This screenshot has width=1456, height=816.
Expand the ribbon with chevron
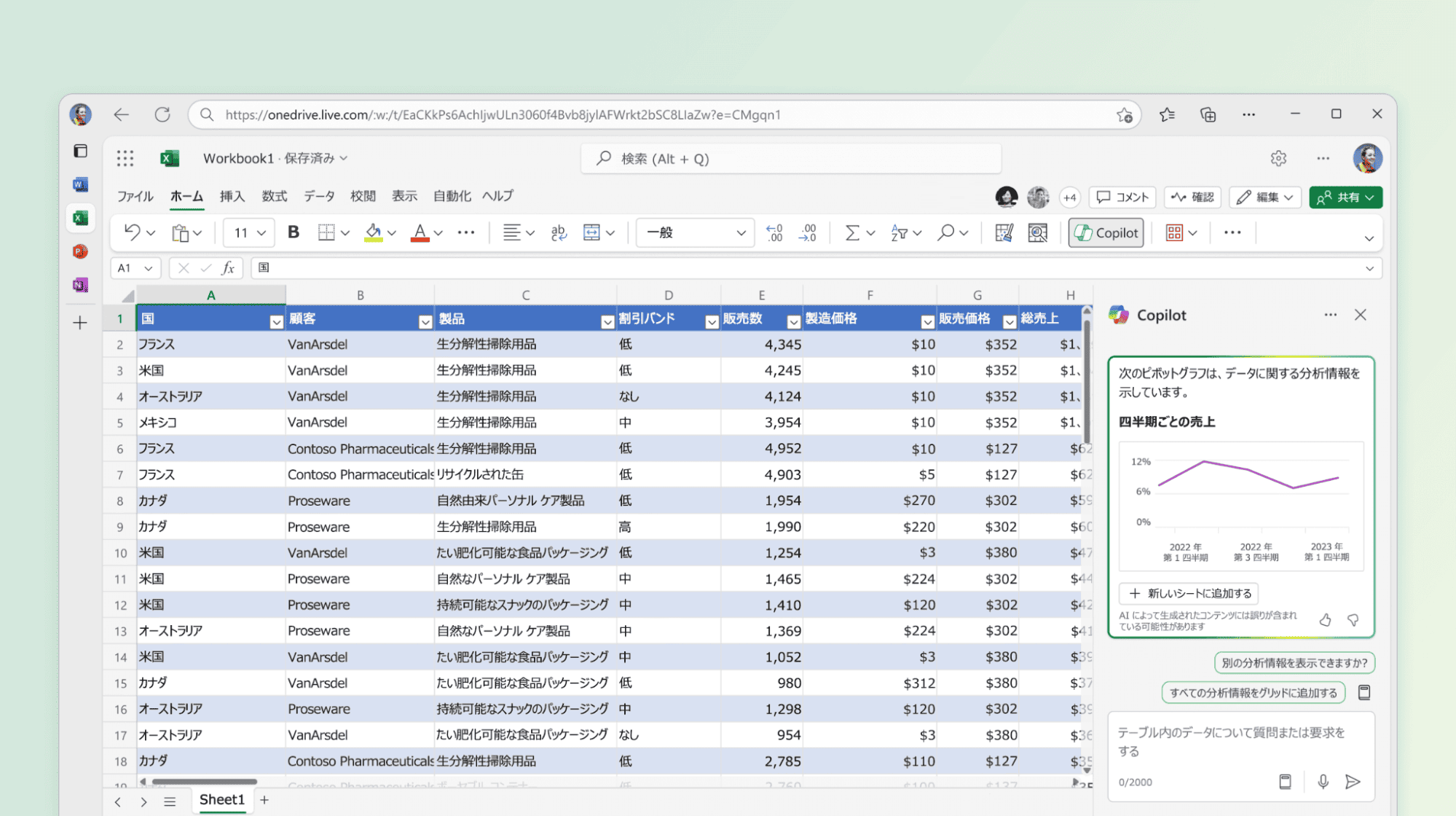pos(1369,238)
